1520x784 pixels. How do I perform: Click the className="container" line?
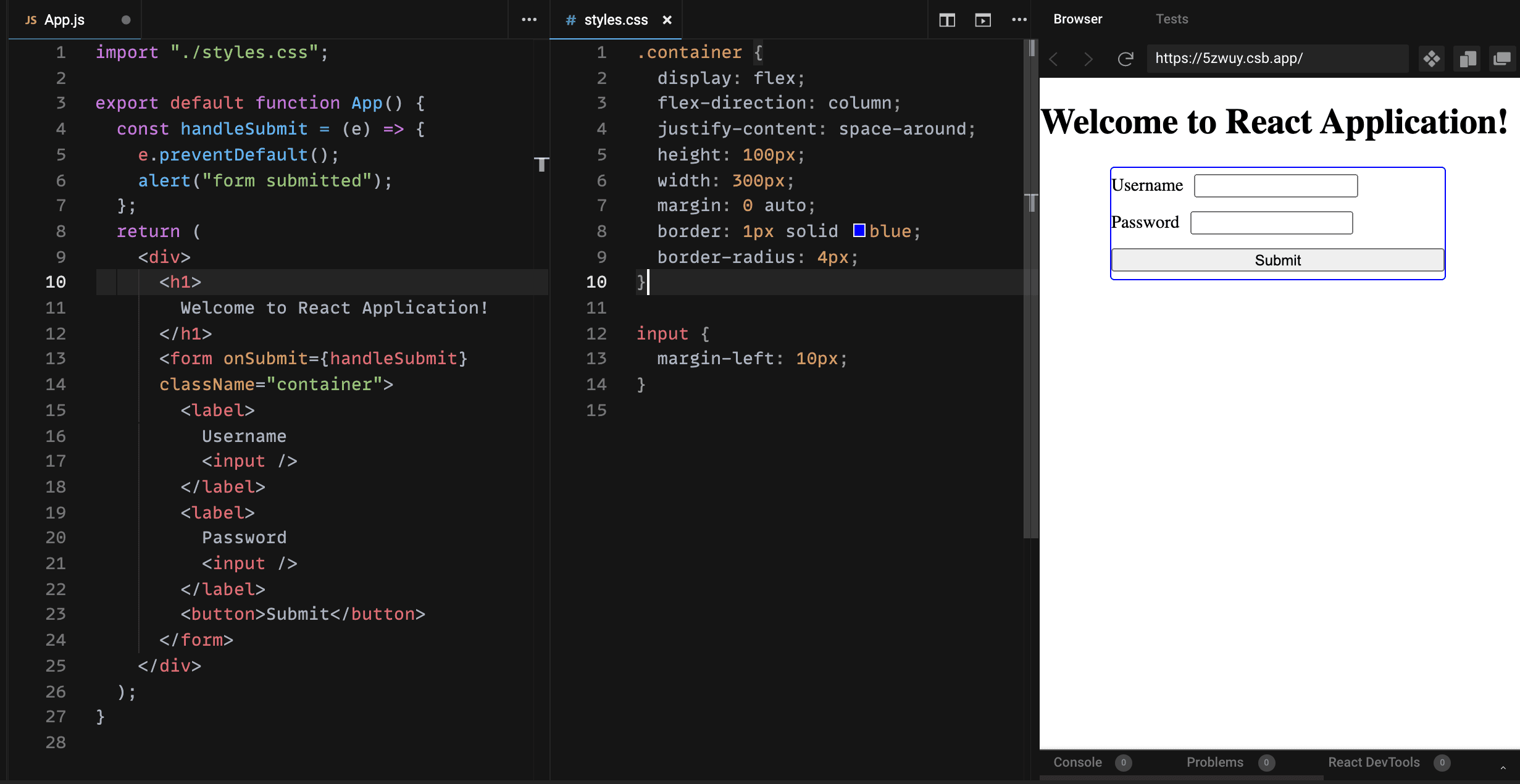[276, 385]
